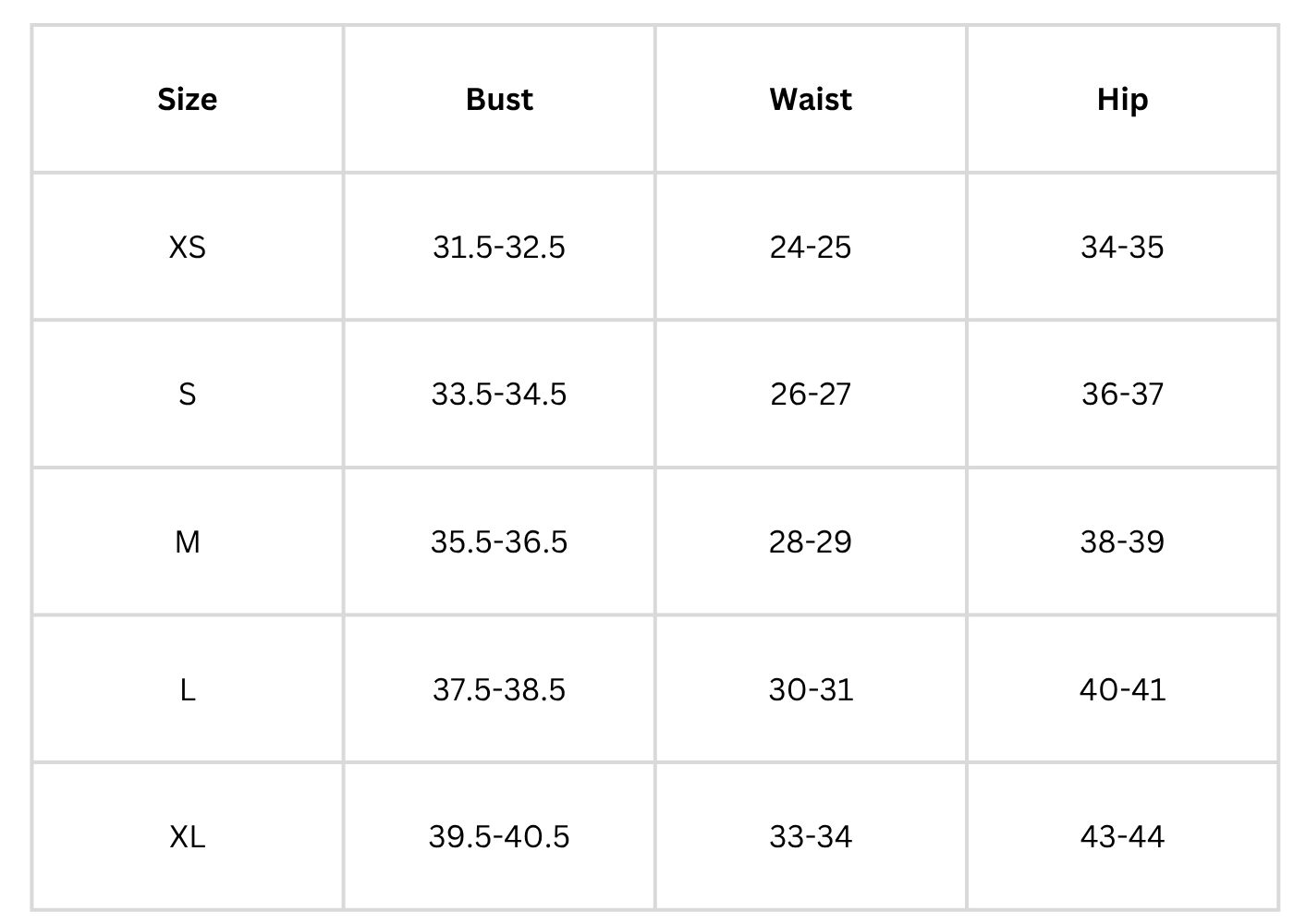Select the Hip column header
The image size is (1294, 924).
pos(1122,100)
